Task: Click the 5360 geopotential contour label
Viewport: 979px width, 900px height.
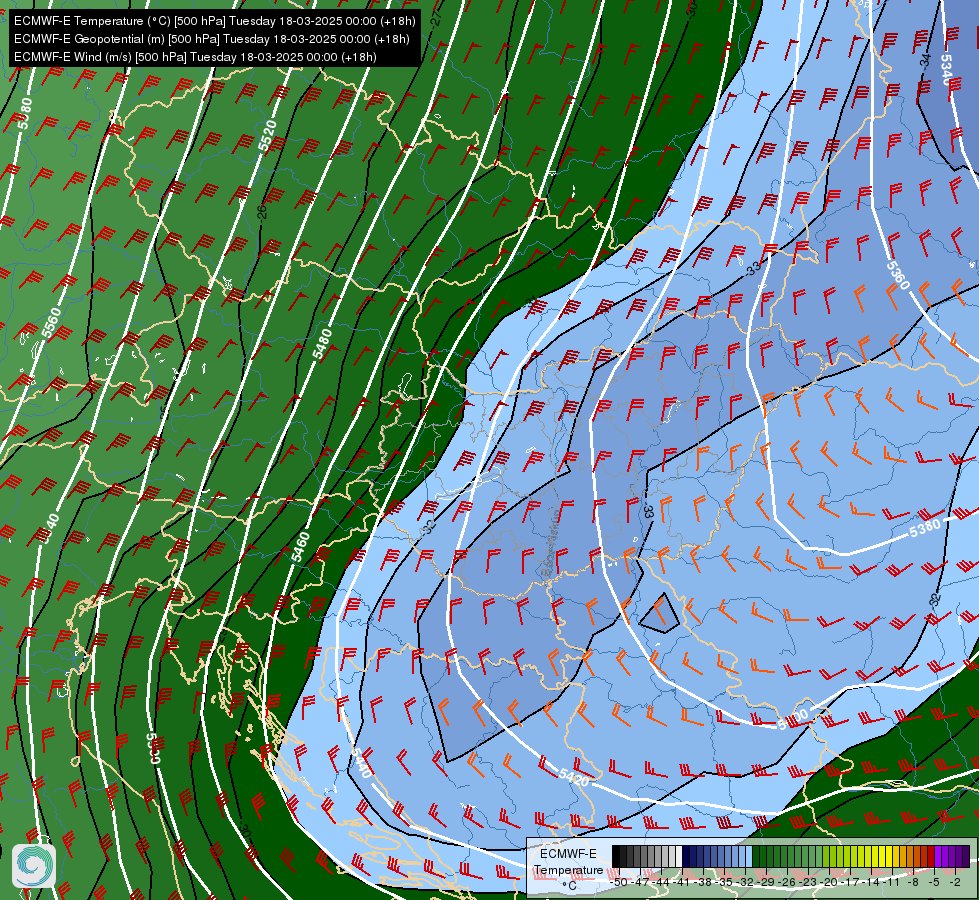Action: point(898,275)
